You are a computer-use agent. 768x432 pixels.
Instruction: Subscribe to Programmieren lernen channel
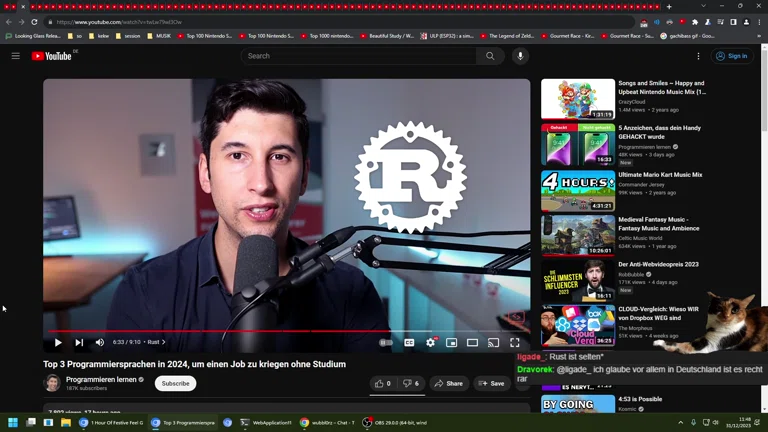pyautogui.click(x=175, y=383)
